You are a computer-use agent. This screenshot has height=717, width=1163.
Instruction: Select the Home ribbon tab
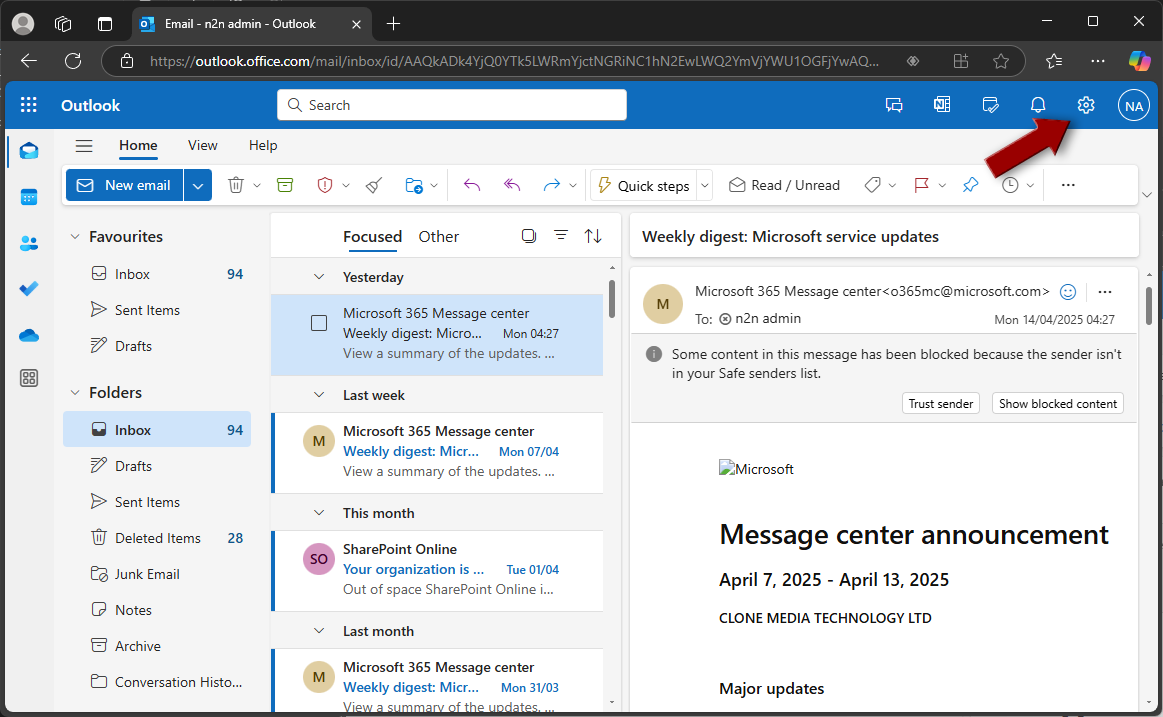(x=138, y=146)
